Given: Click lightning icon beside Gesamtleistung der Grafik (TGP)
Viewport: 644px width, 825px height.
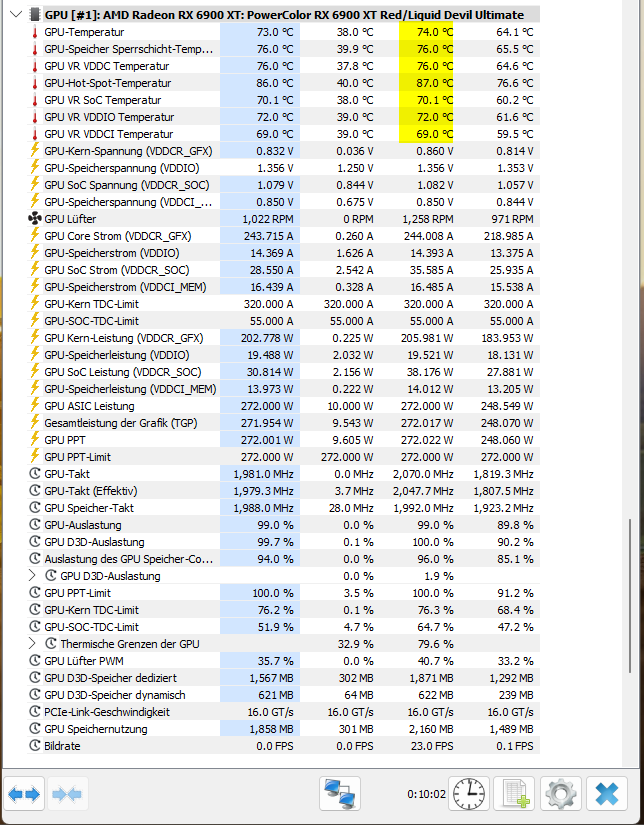Looking at the screenshot, I should 35,422.
